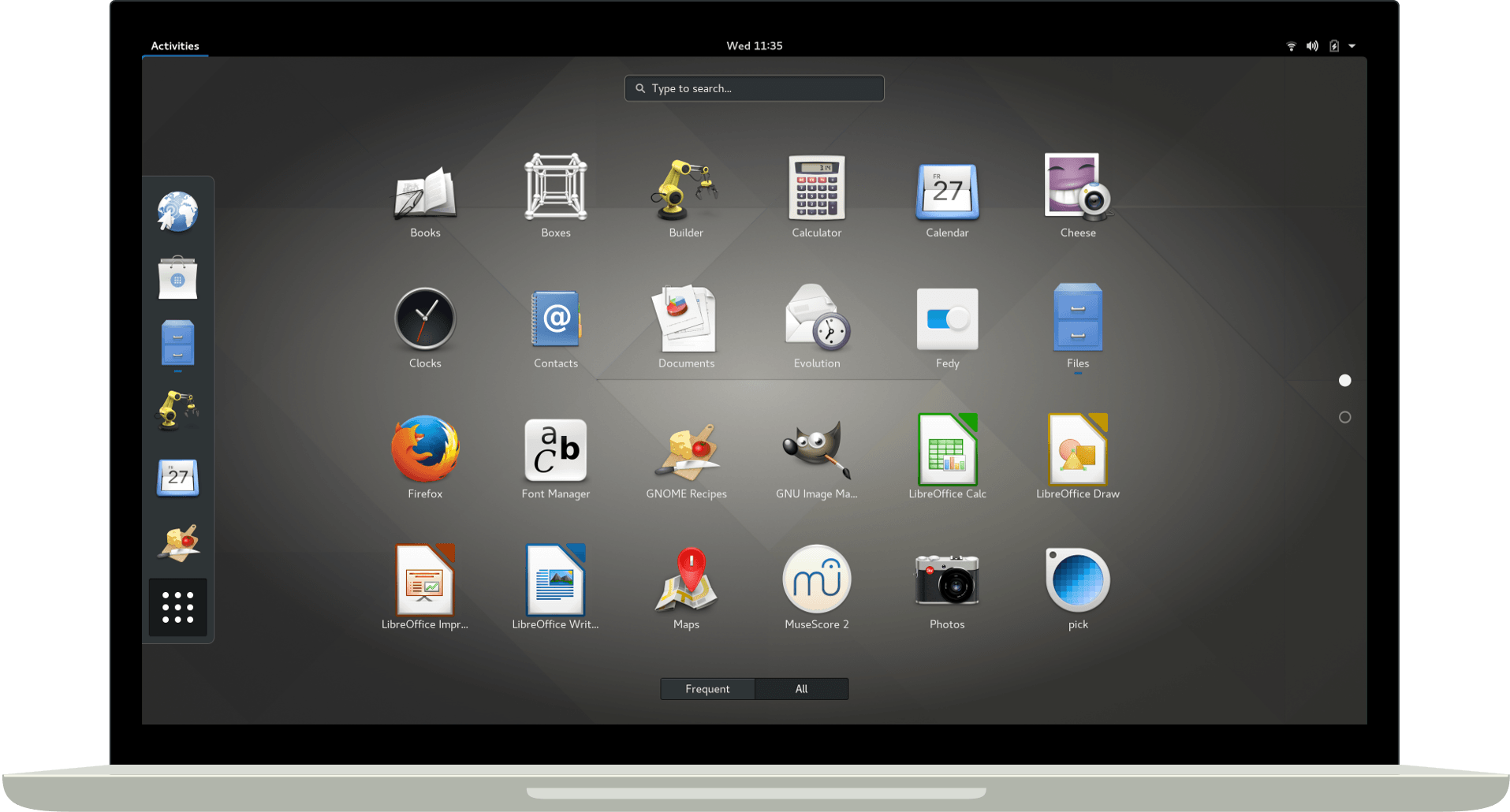Open the system menu dropdown arrow

pyautogui.click(x=1352, y=46)
